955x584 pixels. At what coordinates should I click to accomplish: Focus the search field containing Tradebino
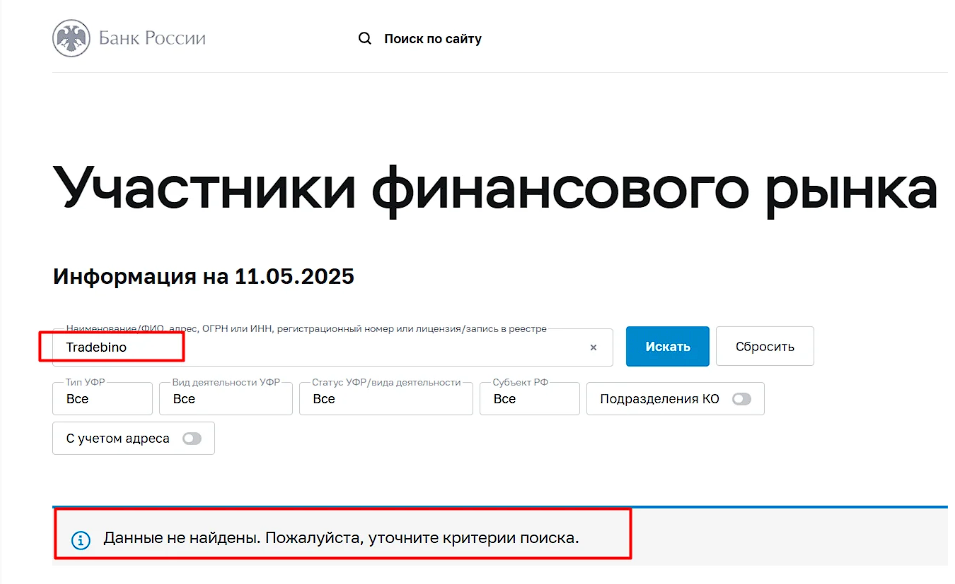tap(333, 347)
